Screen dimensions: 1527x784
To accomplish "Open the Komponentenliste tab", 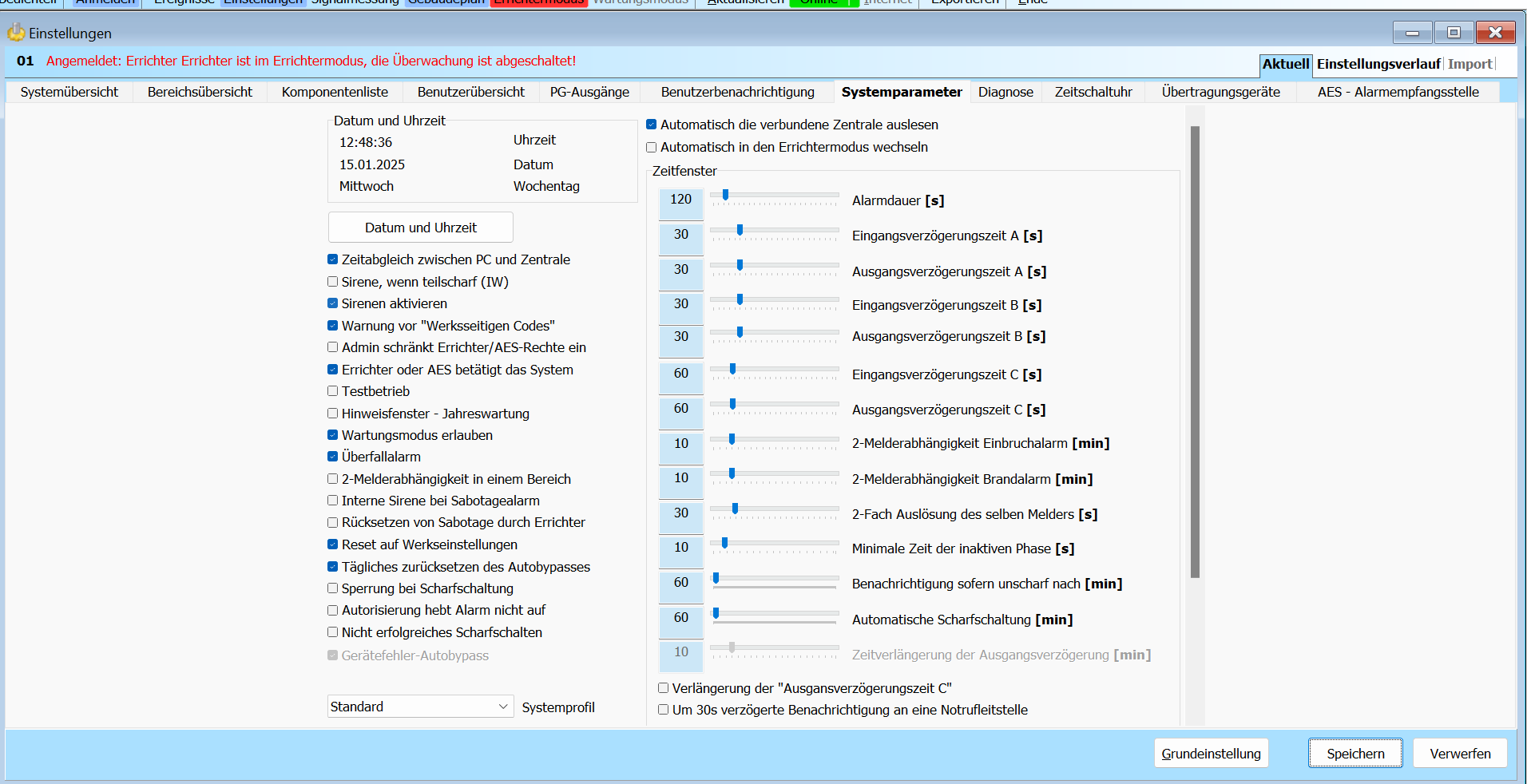I will [335, 92].
